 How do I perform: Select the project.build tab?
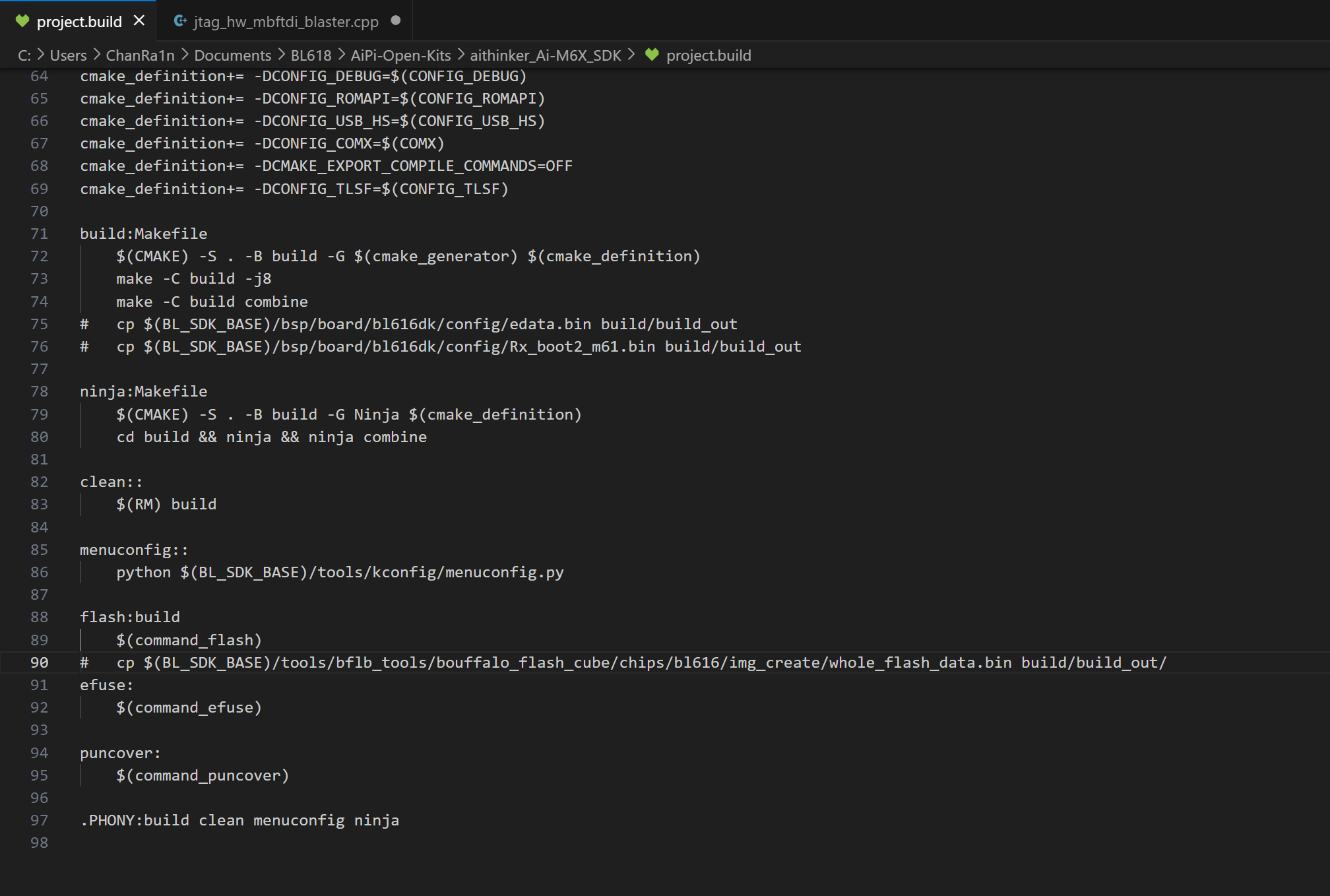pyautogui.click(x=78, y=21)
